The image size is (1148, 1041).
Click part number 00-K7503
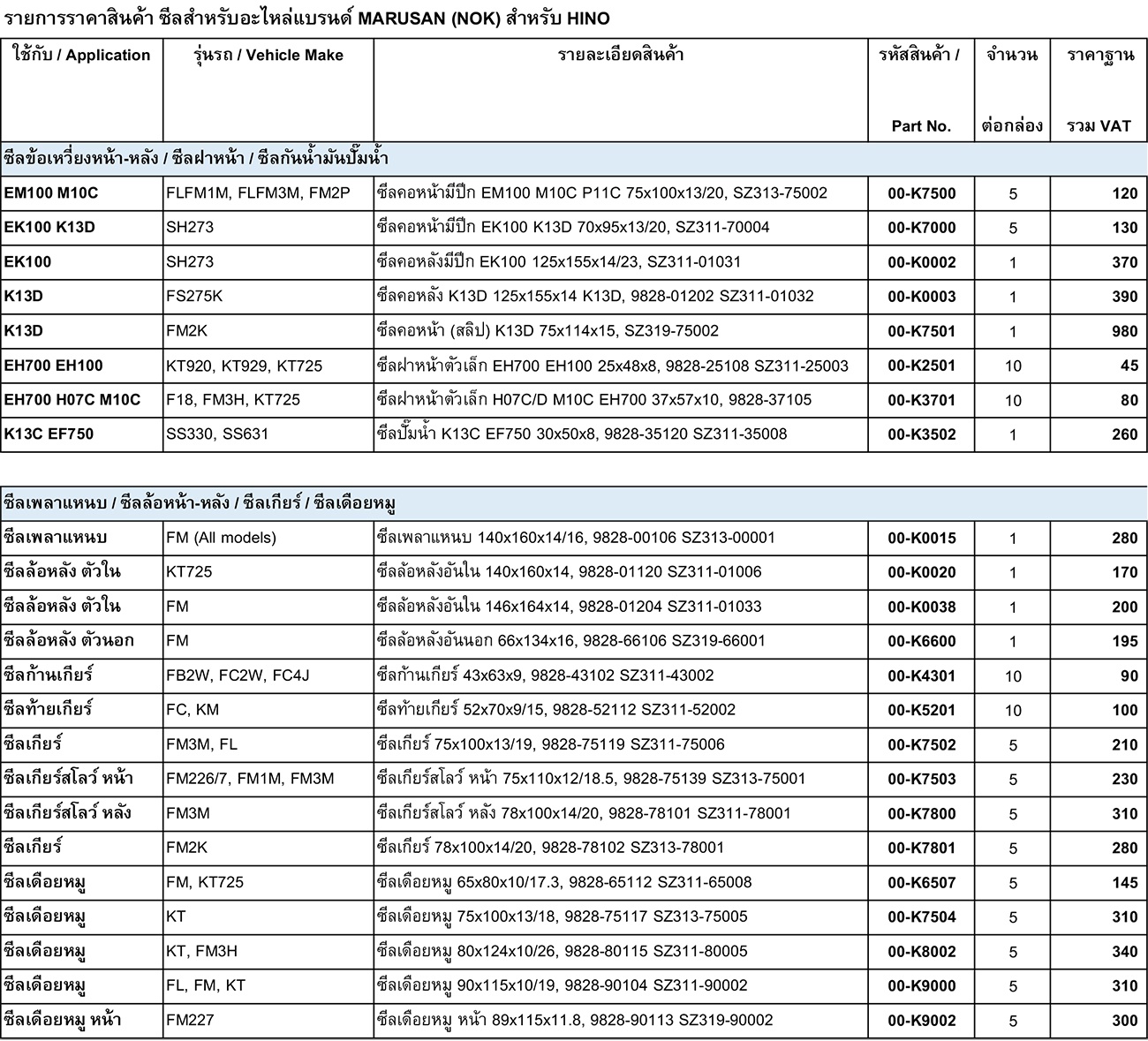click(x=921, y=779)
